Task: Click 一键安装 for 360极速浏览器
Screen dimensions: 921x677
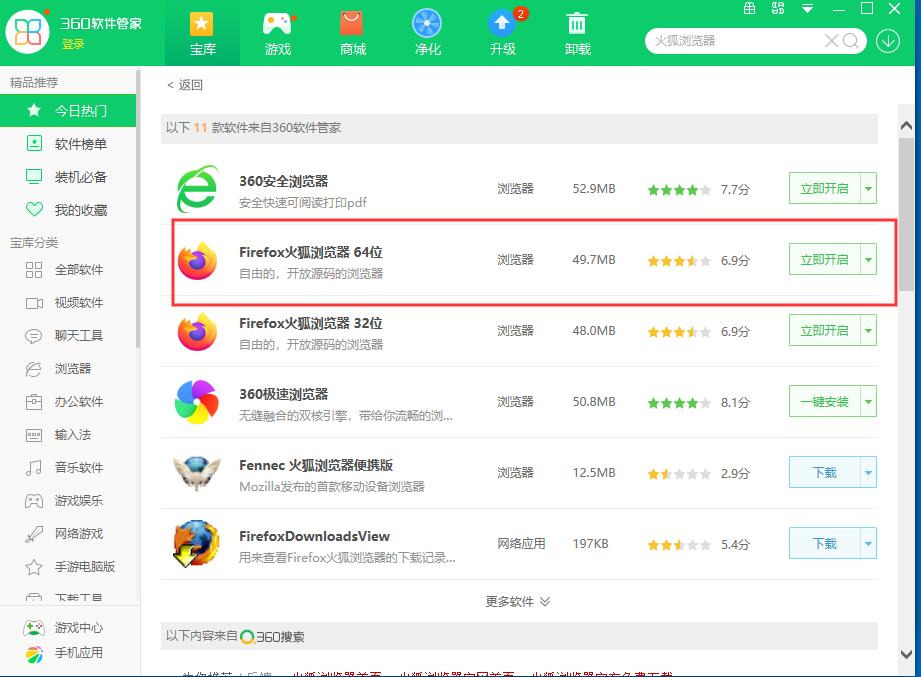Action: [x=825, y=402]
